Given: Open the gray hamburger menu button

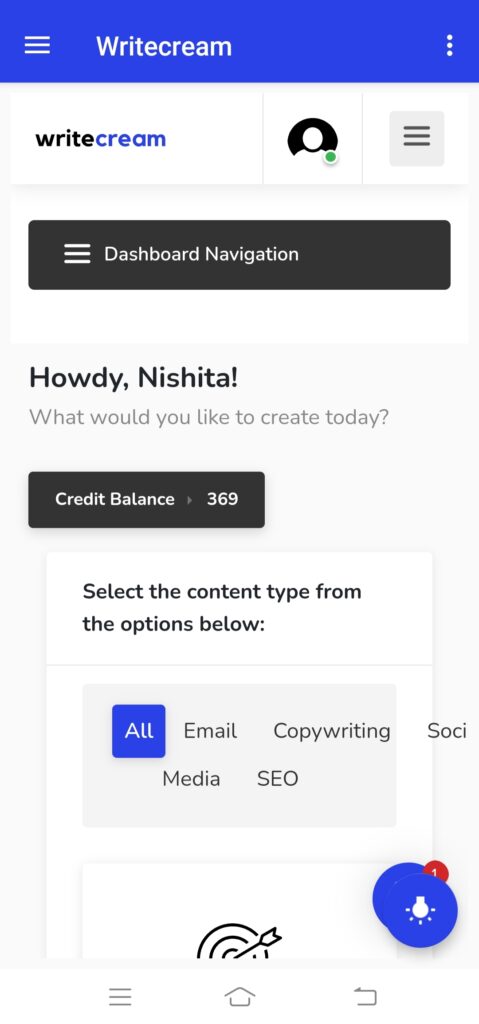Looking at the screenshot, I should [416, 138].
